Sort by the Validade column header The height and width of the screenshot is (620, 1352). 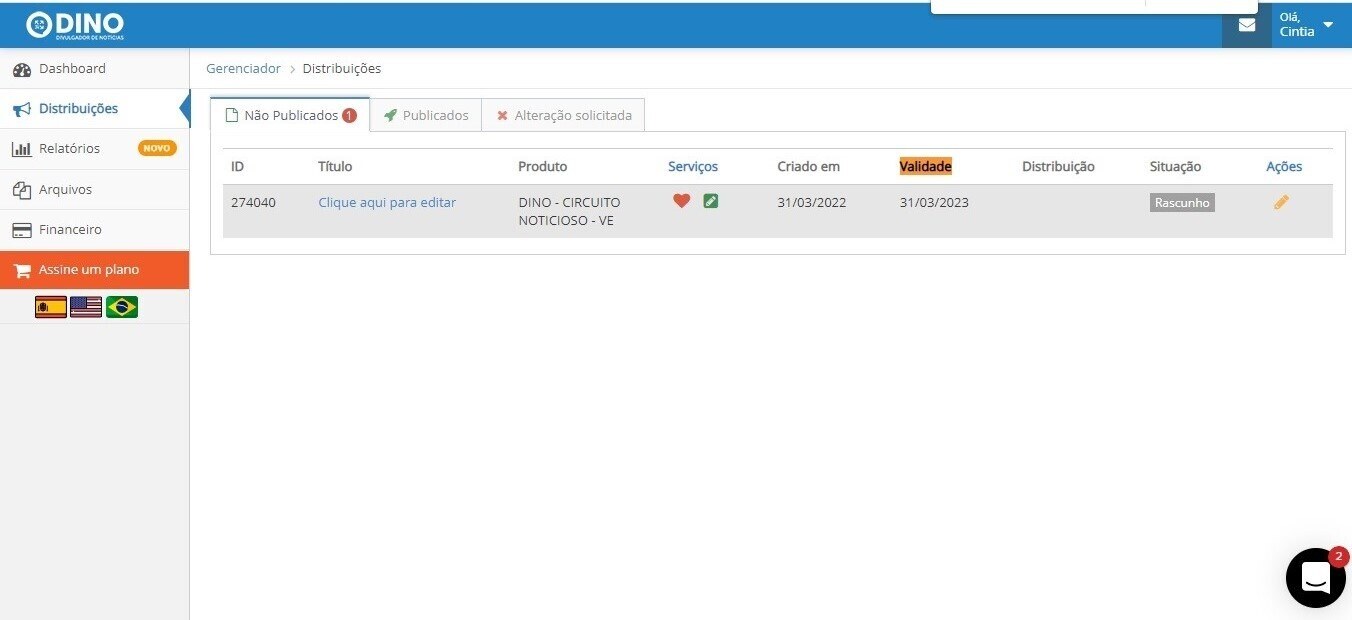coord(925,166)
